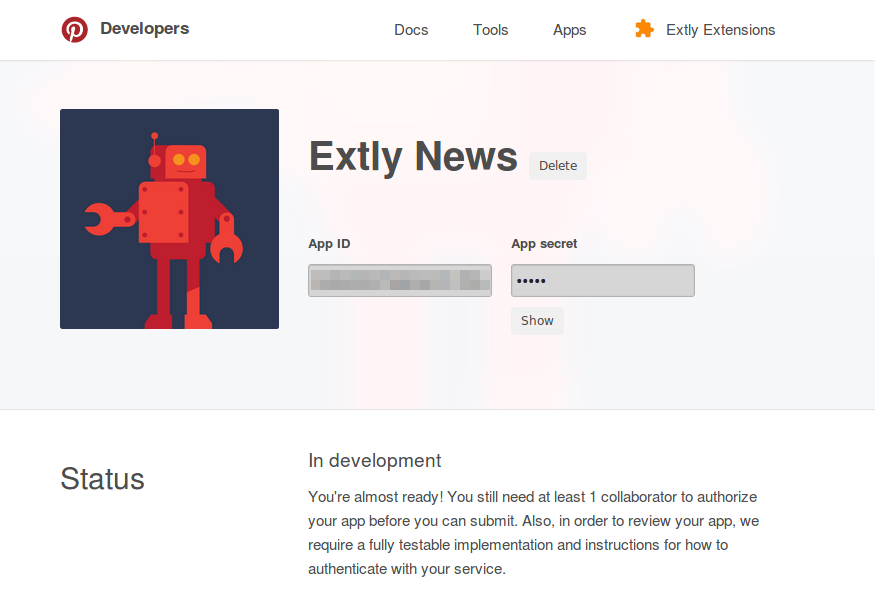This screenshot has width=875, height=593.
Task: Click the App ID label
Action: coord(329,244)
